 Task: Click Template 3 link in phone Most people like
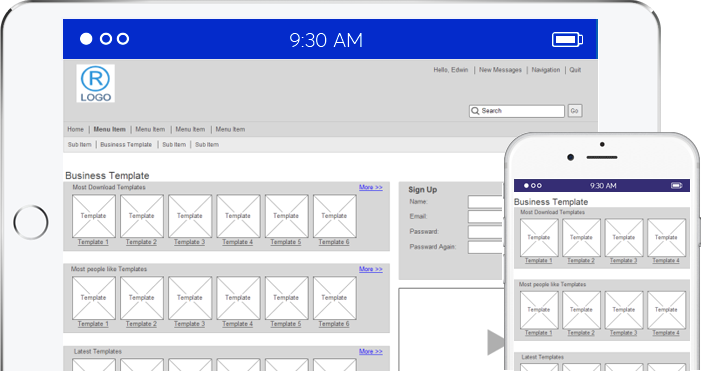tap(624, 333)
